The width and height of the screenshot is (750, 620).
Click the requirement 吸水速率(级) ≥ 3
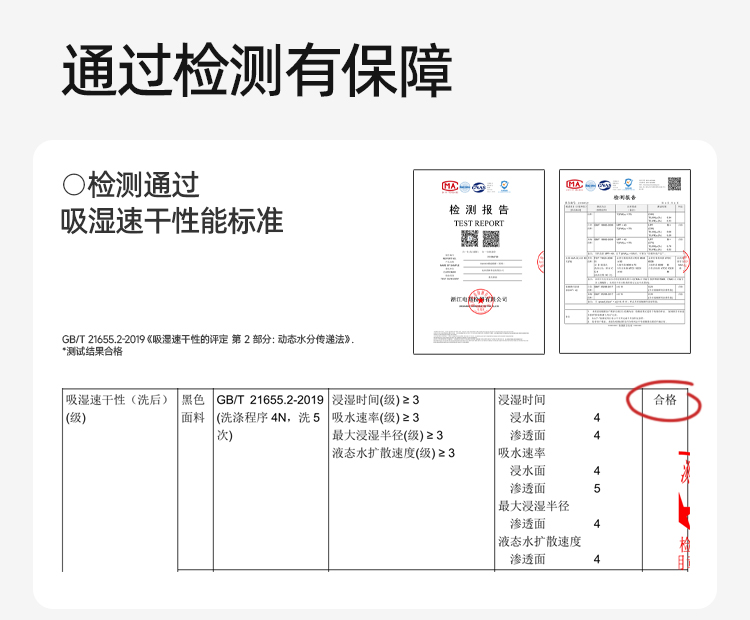(x=375, y=418)
